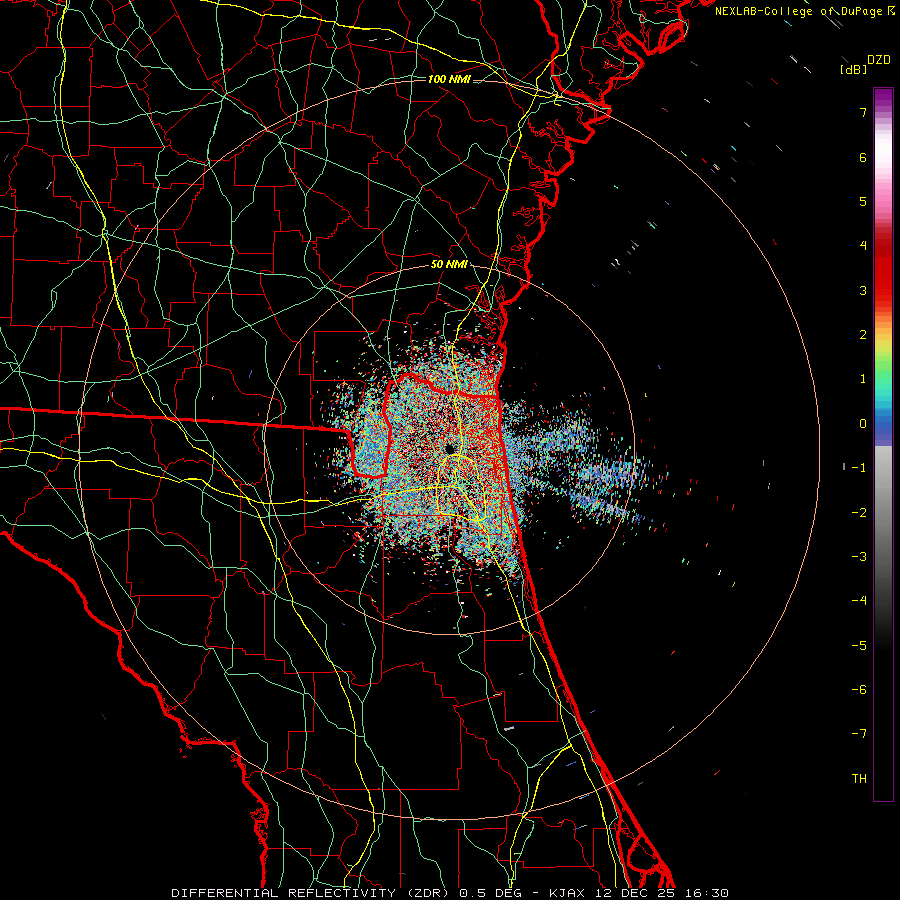Screen dimensions: 900x900
Task: Click the gray -2 dB segment of color bar
Action: [x=883, y=512]
